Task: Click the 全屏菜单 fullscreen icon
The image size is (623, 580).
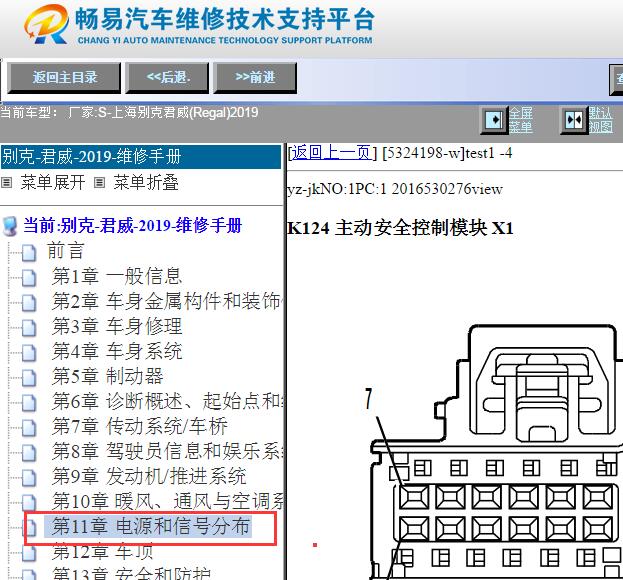Action: [x=494, y=120]
